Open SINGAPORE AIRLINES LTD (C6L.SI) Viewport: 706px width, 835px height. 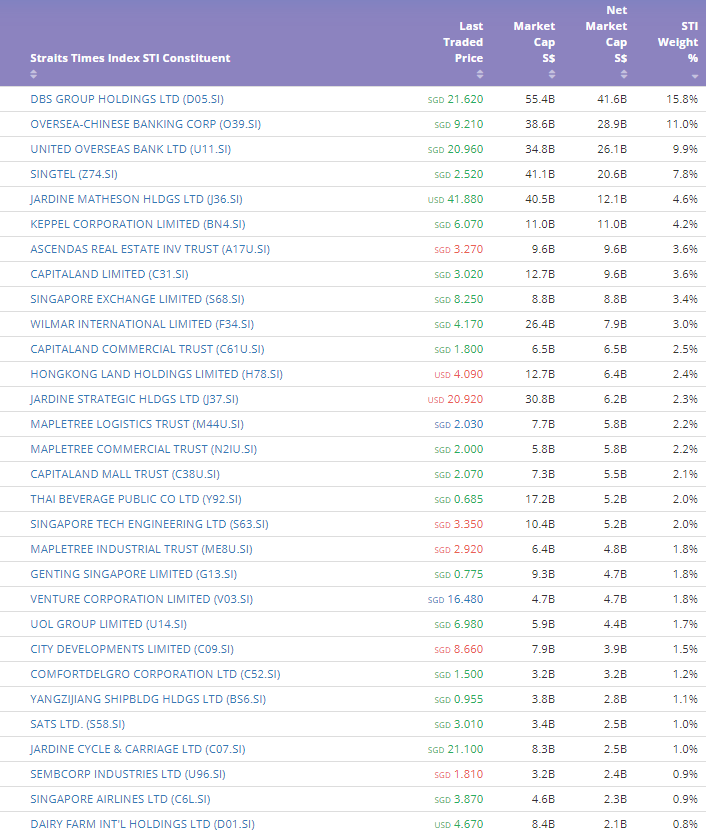click(x=120, y=800)
